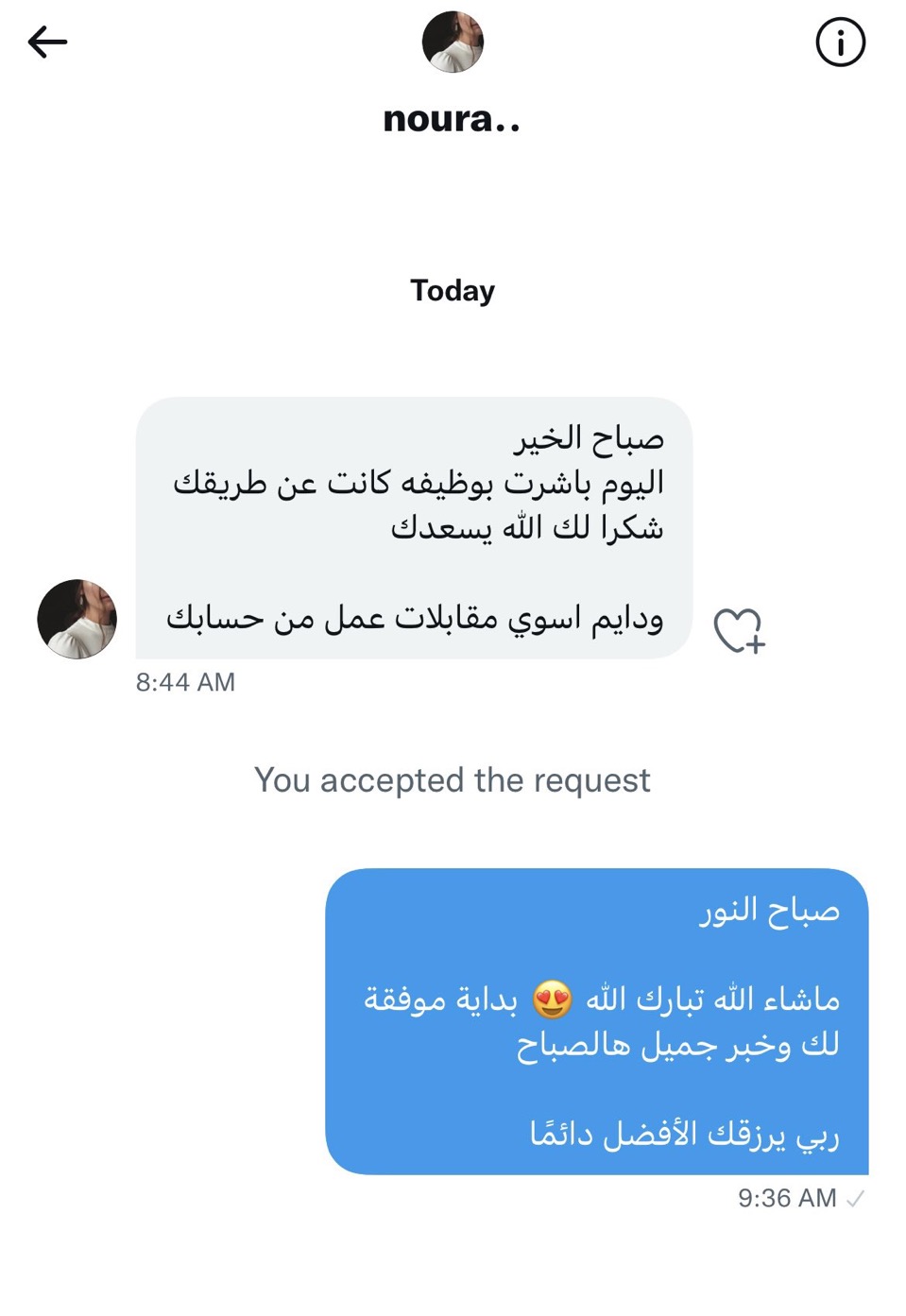Viewport: 906px width, 1316px height.
Task: Click the "شكرا لك الله يسعدك" line
Action: (527, 527)
